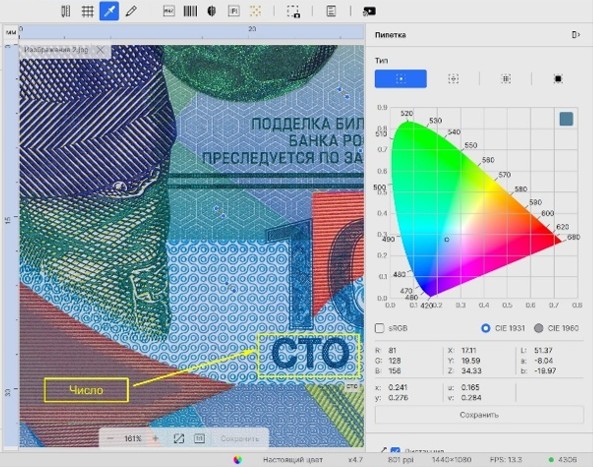This screenshot has height=467, width=593.
Task: Click the мм units button at ruler corner
Action: [11, 32]
